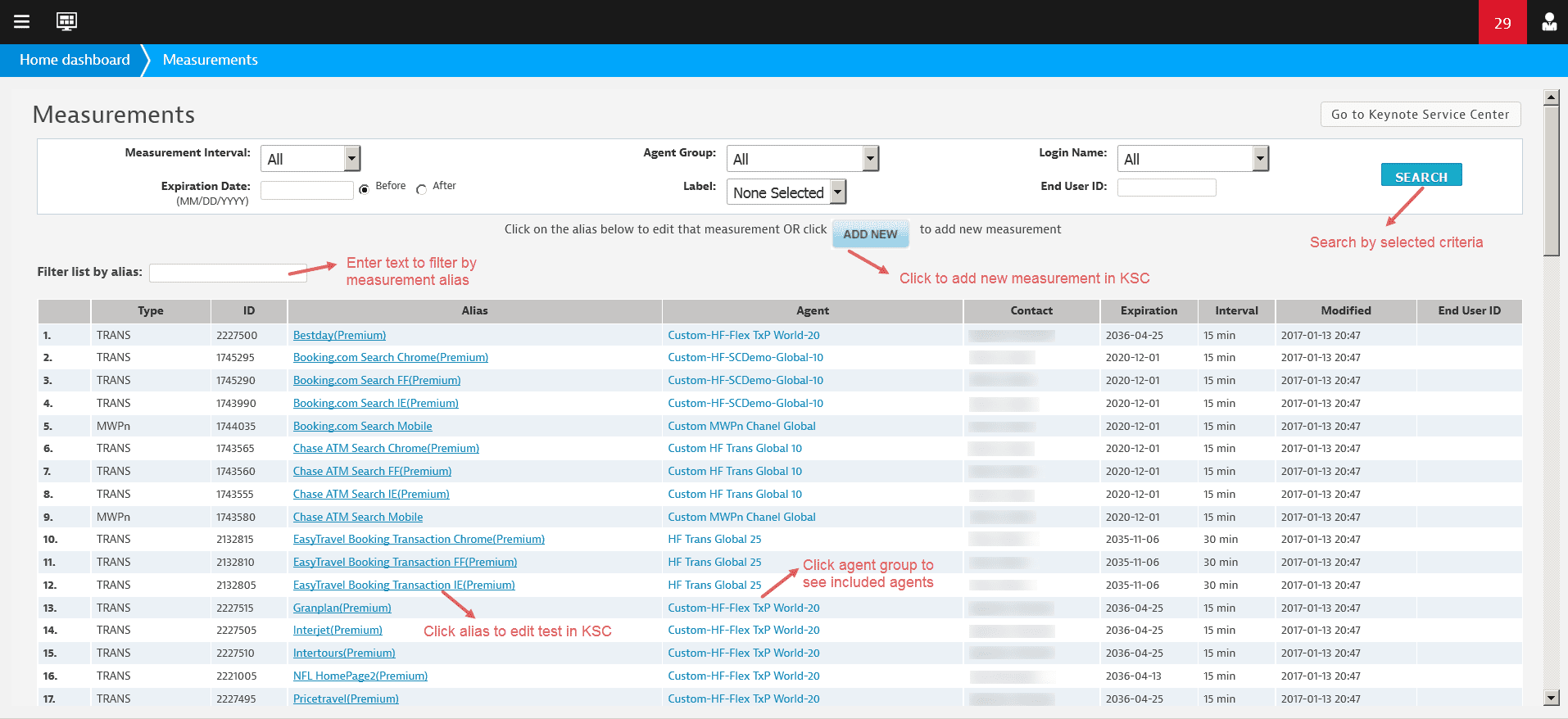The height and width of the screenshot is (719, 1568).
Task: Click the ADD NEW measurement button
Action: coord(871,233)
